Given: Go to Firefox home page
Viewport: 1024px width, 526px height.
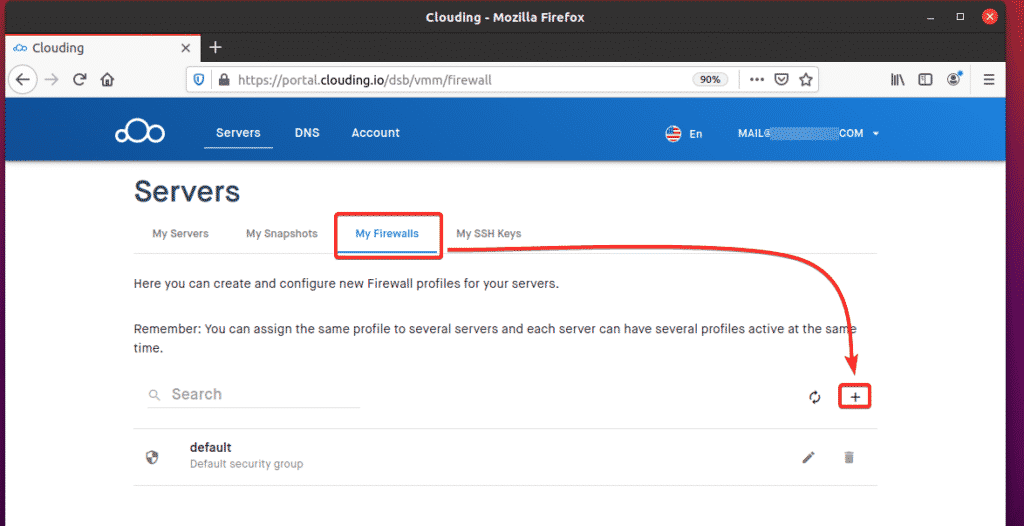Looking at the screenshot, I should (x=107, y=80).
